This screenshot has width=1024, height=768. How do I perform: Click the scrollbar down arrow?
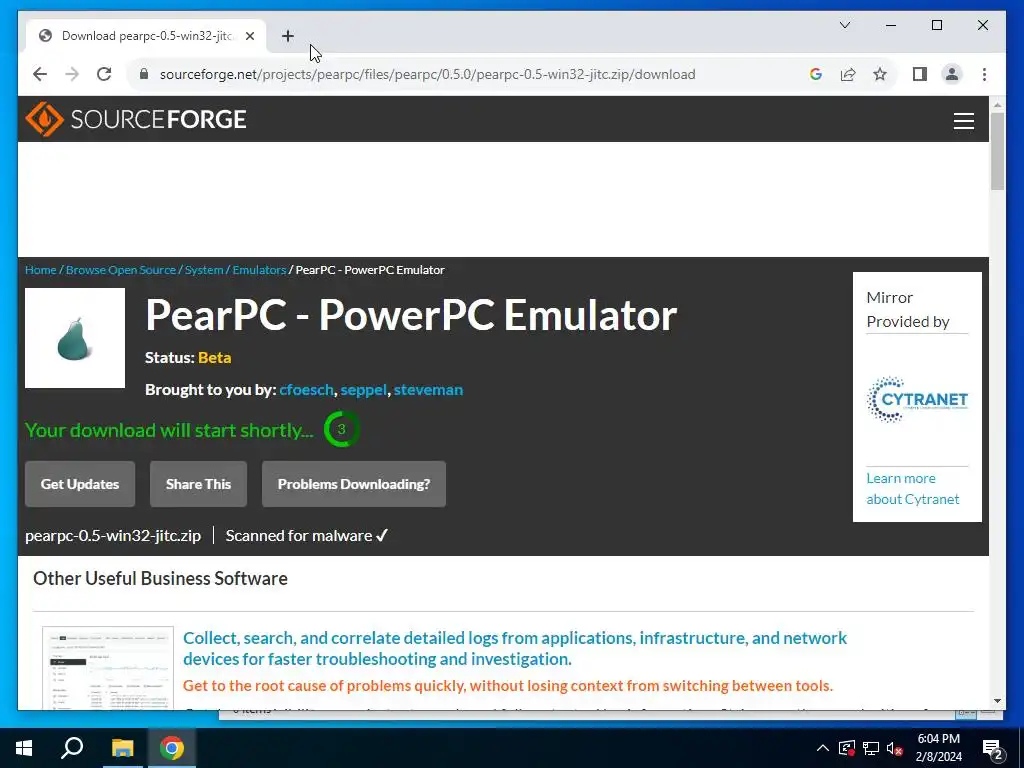coord(997,701)
